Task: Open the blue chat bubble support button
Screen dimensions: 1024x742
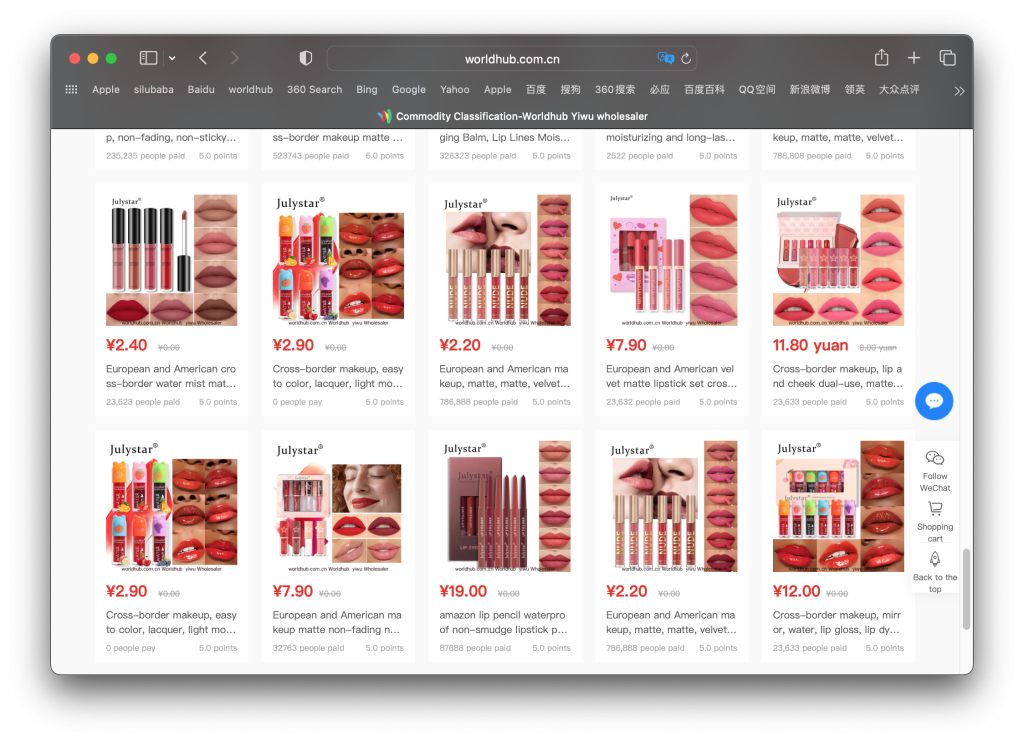Action: (x=934, y=401)
